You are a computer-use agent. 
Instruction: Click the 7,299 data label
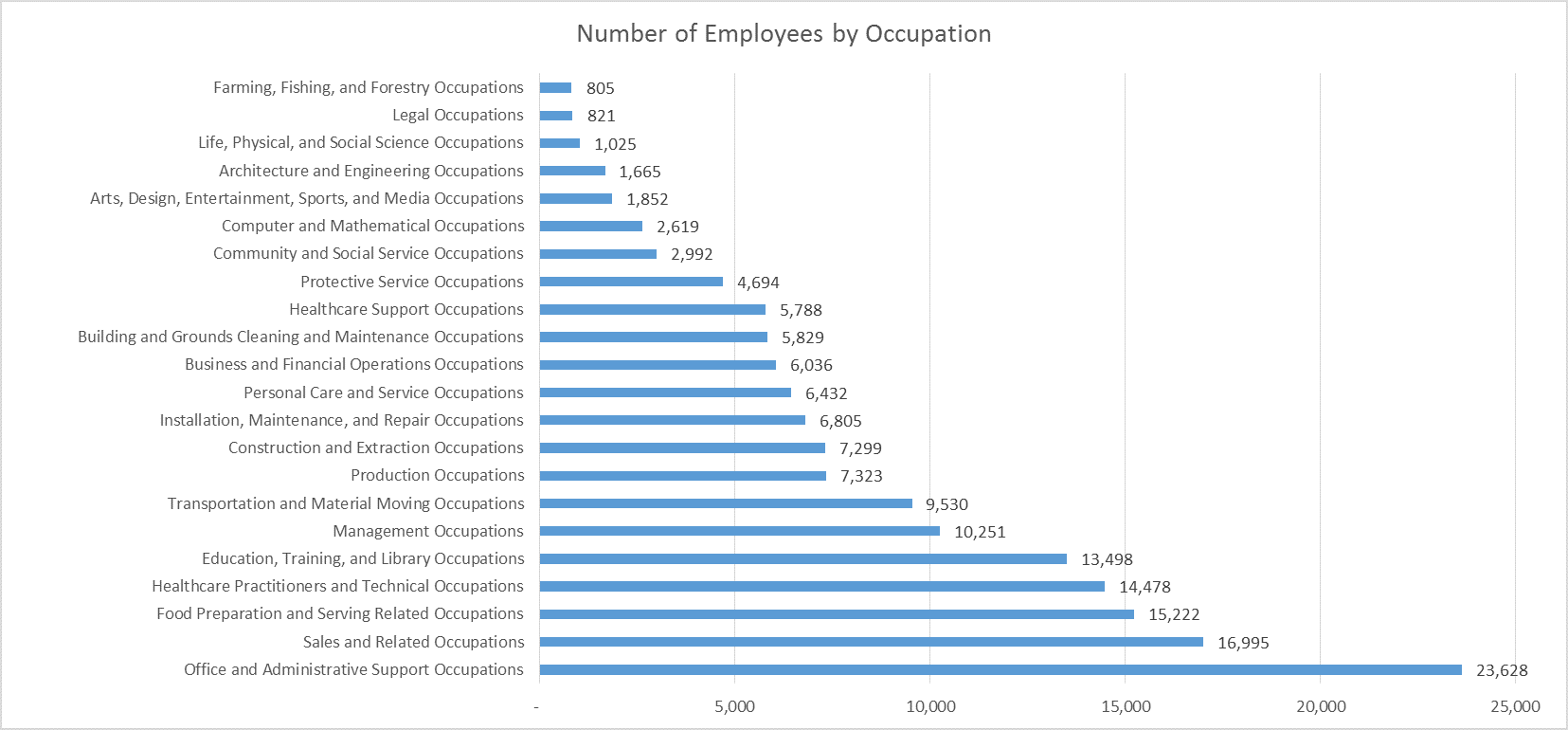(860, 448)
